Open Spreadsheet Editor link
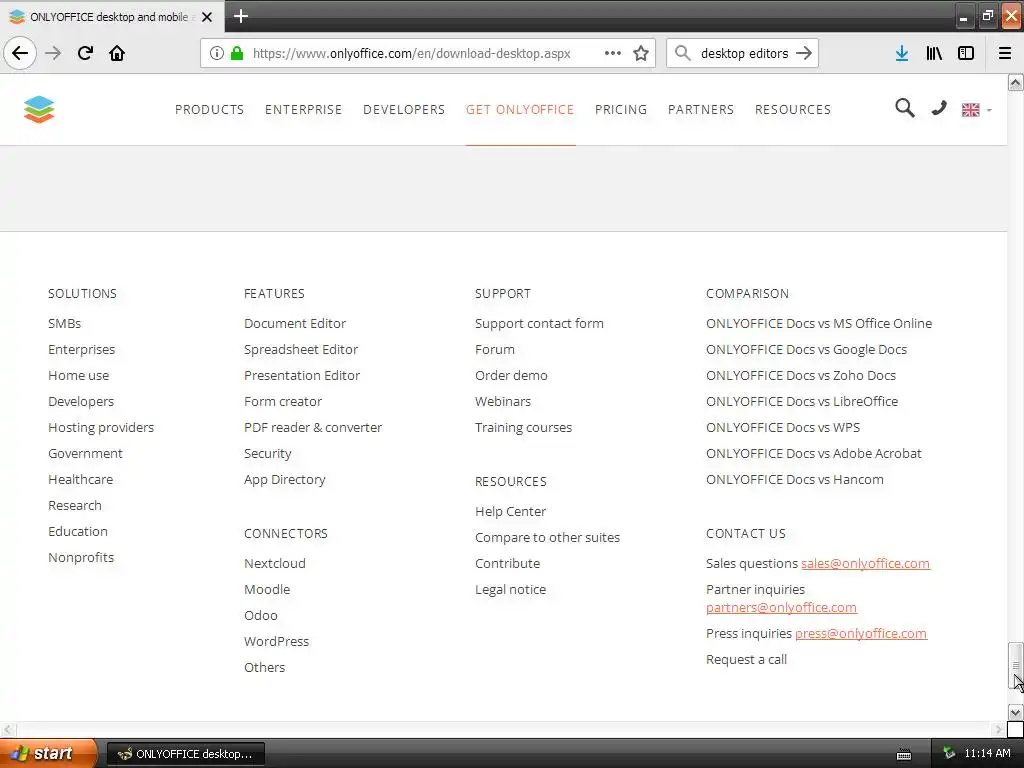The height and width of the screenshot is (768, 1024). coord(300,349)
